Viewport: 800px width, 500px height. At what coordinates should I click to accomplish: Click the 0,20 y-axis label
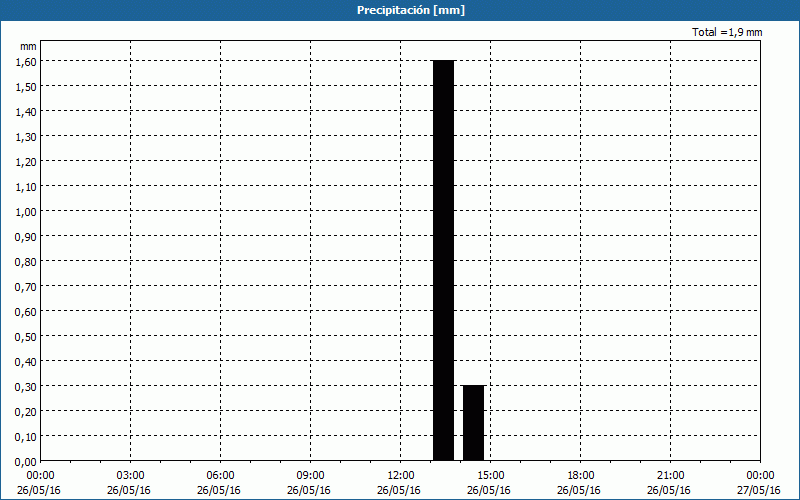pyautogui.click(x=26, y=411)
